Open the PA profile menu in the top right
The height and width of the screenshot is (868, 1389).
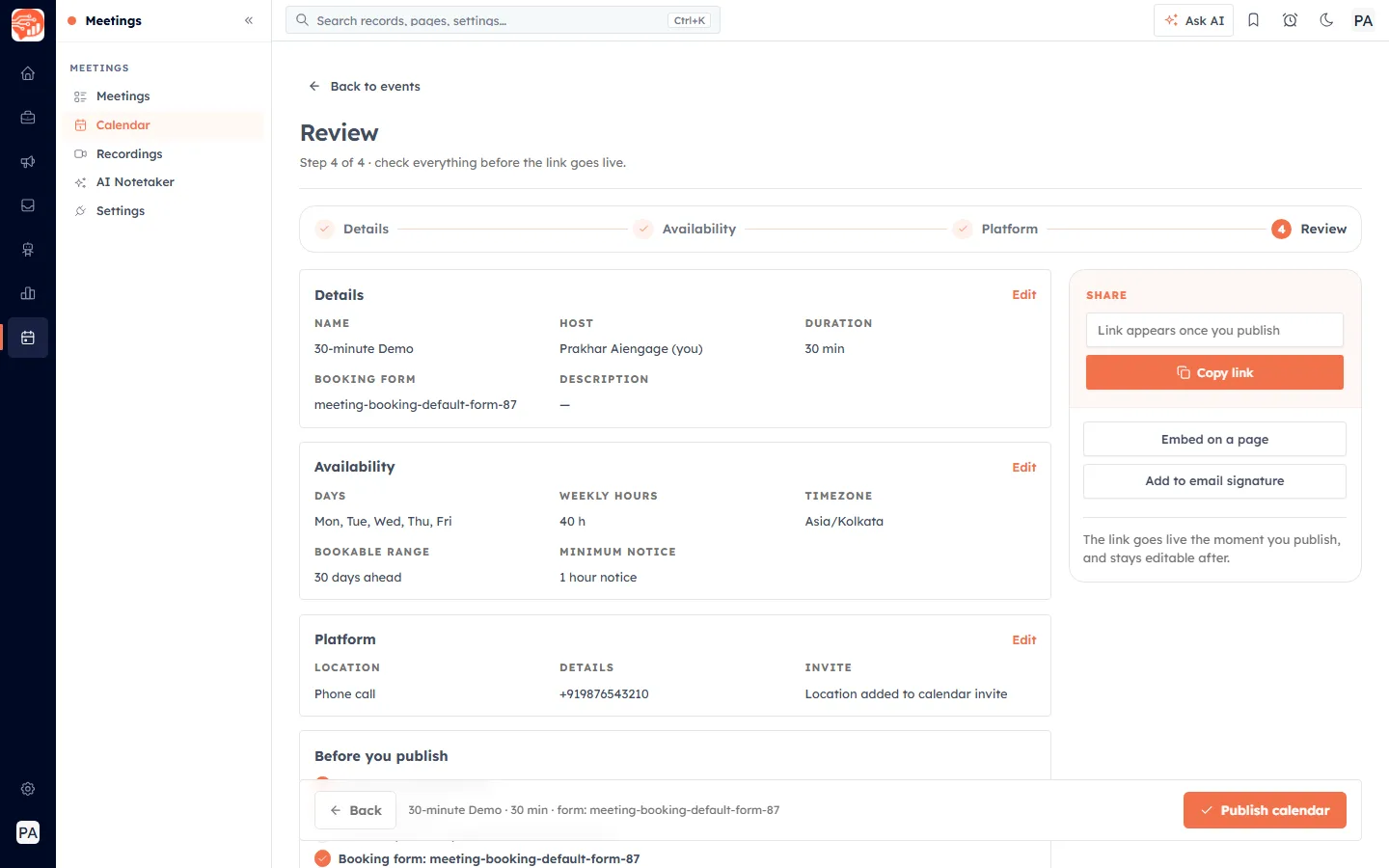tap(1363, 20)
